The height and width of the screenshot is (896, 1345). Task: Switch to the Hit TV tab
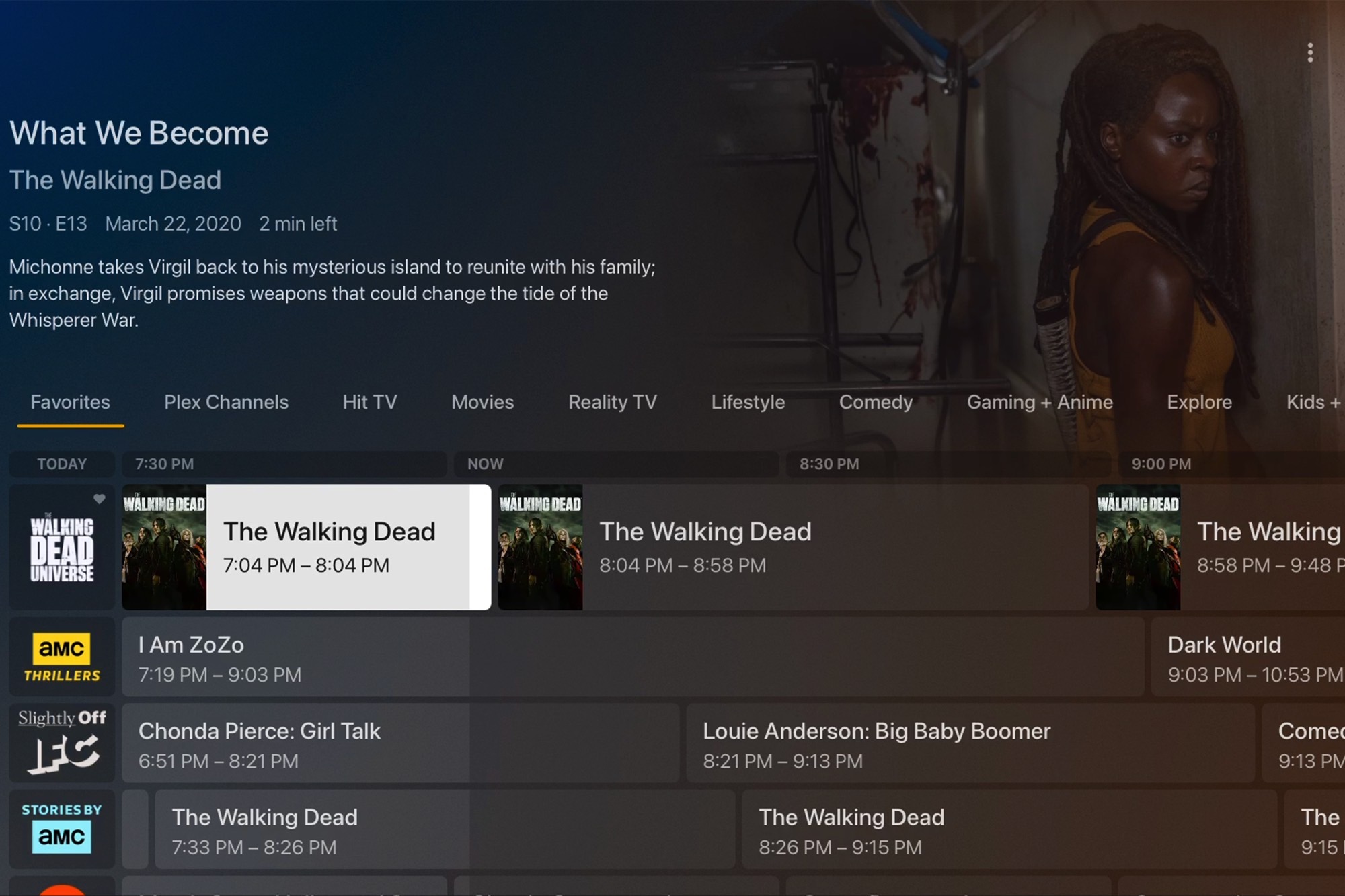tap(370, 402)
